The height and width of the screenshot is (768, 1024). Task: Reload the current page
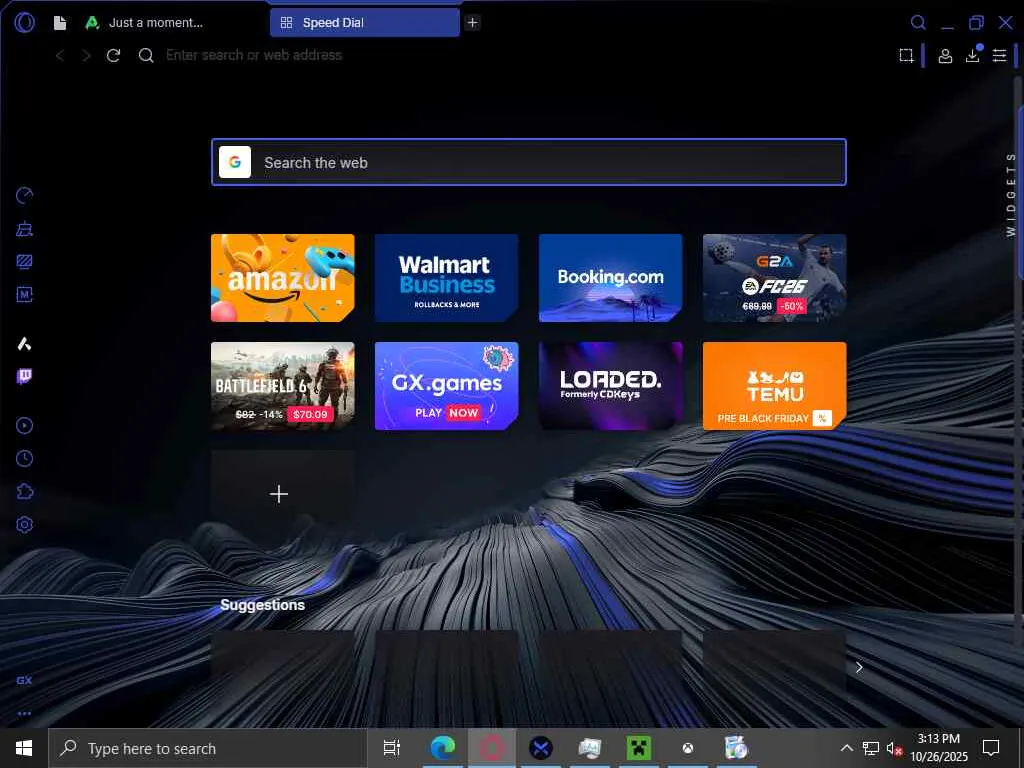tap(114, 56)
